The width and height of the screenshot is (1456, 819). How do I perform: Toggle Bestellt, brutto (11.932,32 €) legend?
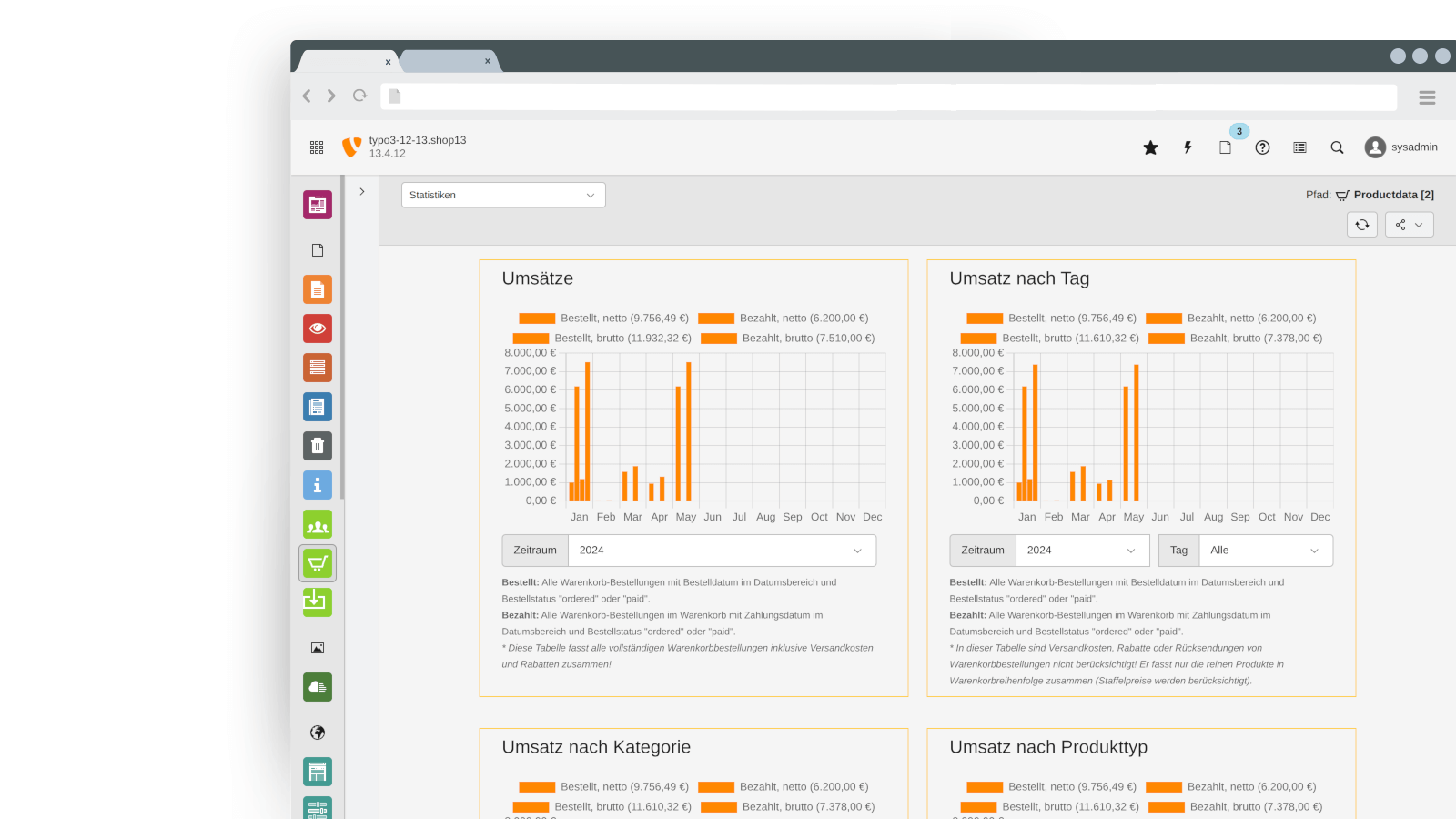pyautogui.click(x=602, y=339)
